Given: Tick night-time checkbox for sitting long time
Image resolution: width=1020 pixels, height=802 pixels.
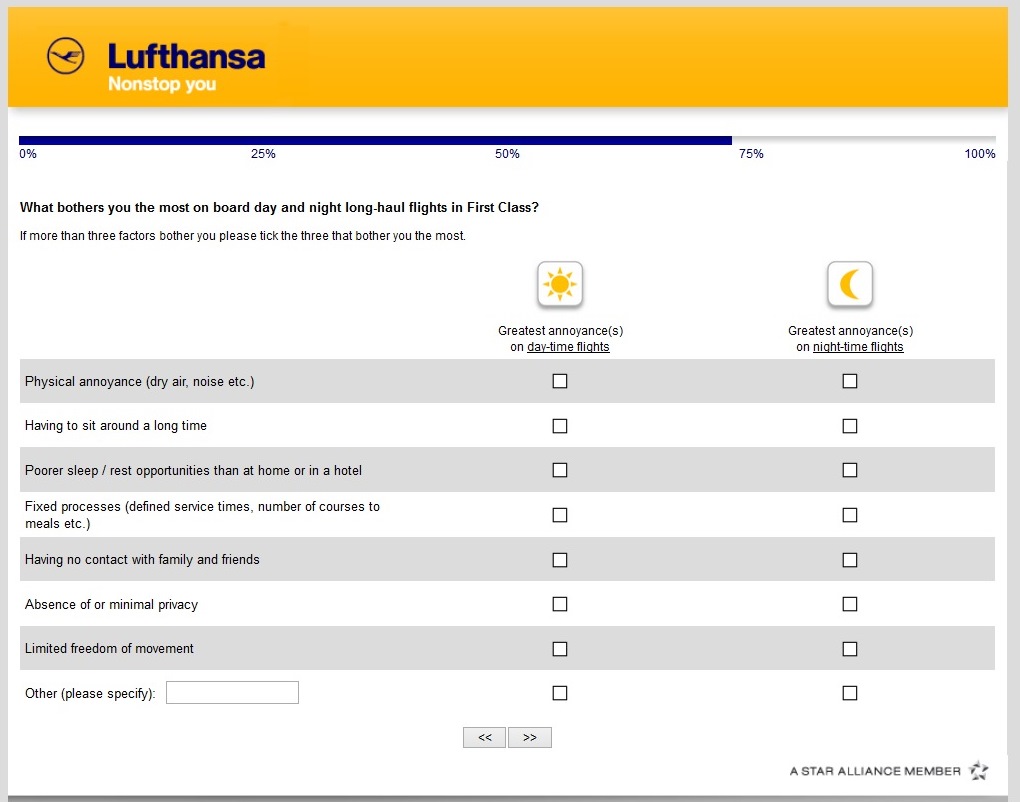Looking at the screenshot, I should (x=850, y=426).
